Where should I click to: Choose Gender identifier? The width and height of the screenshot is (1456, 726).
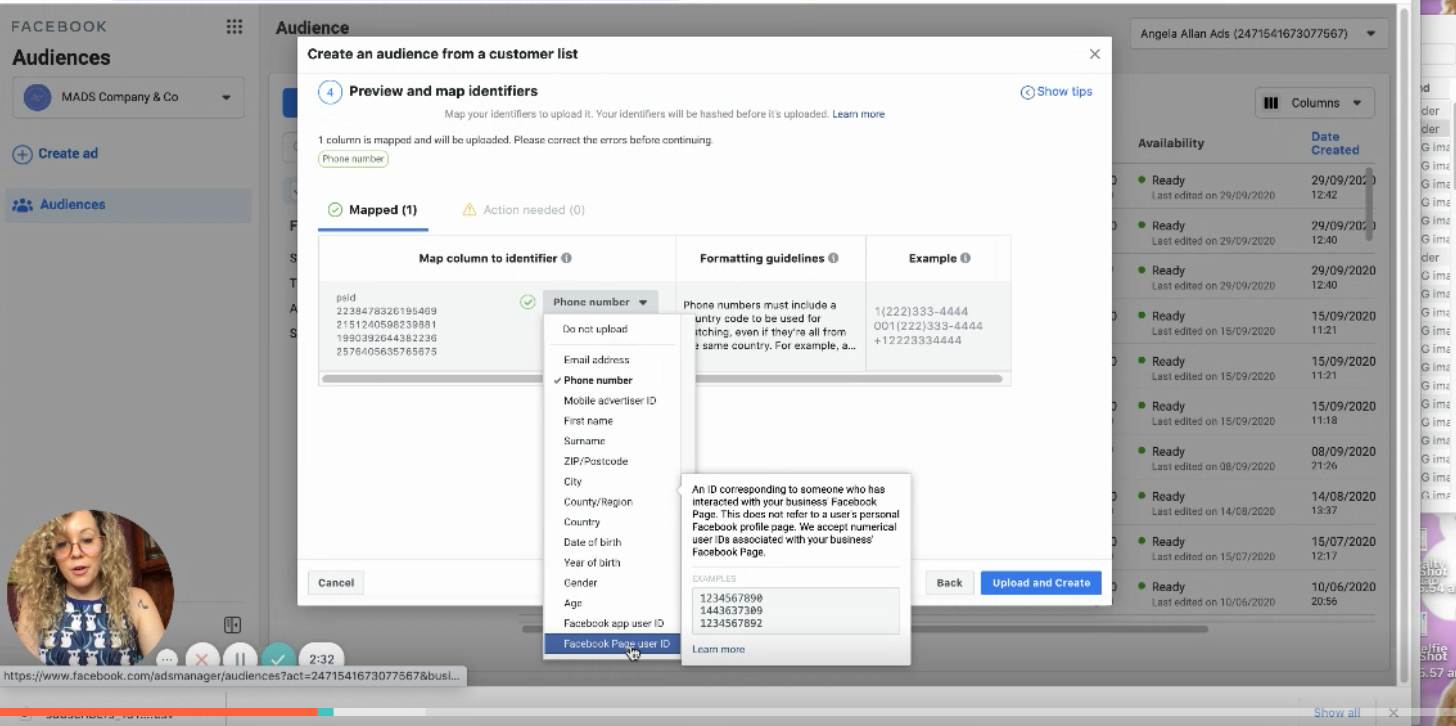point(580,583)
